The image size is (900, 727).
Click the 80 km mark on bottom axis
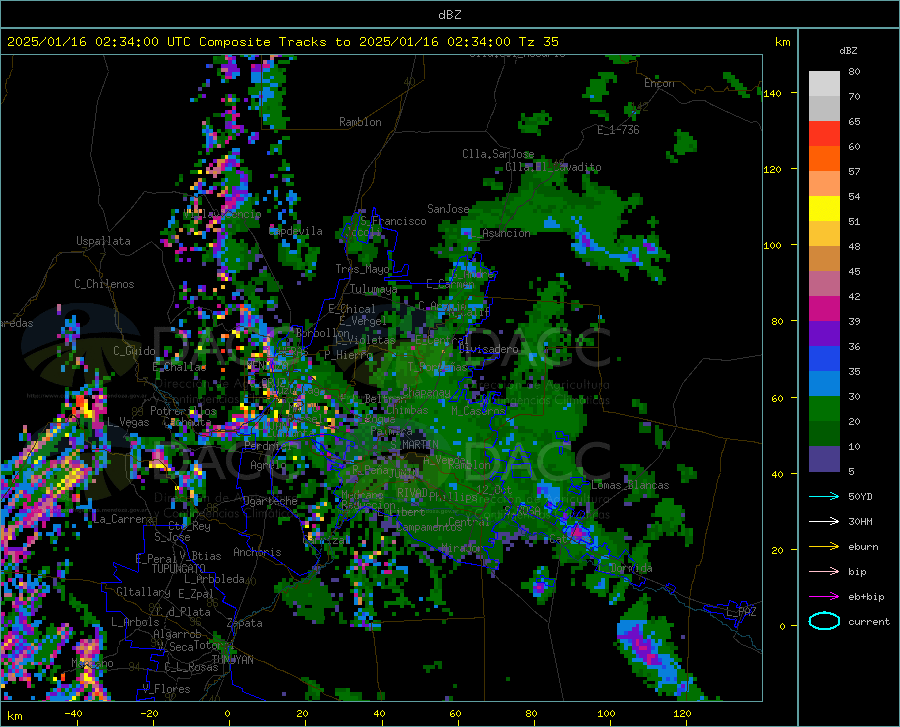531,713
